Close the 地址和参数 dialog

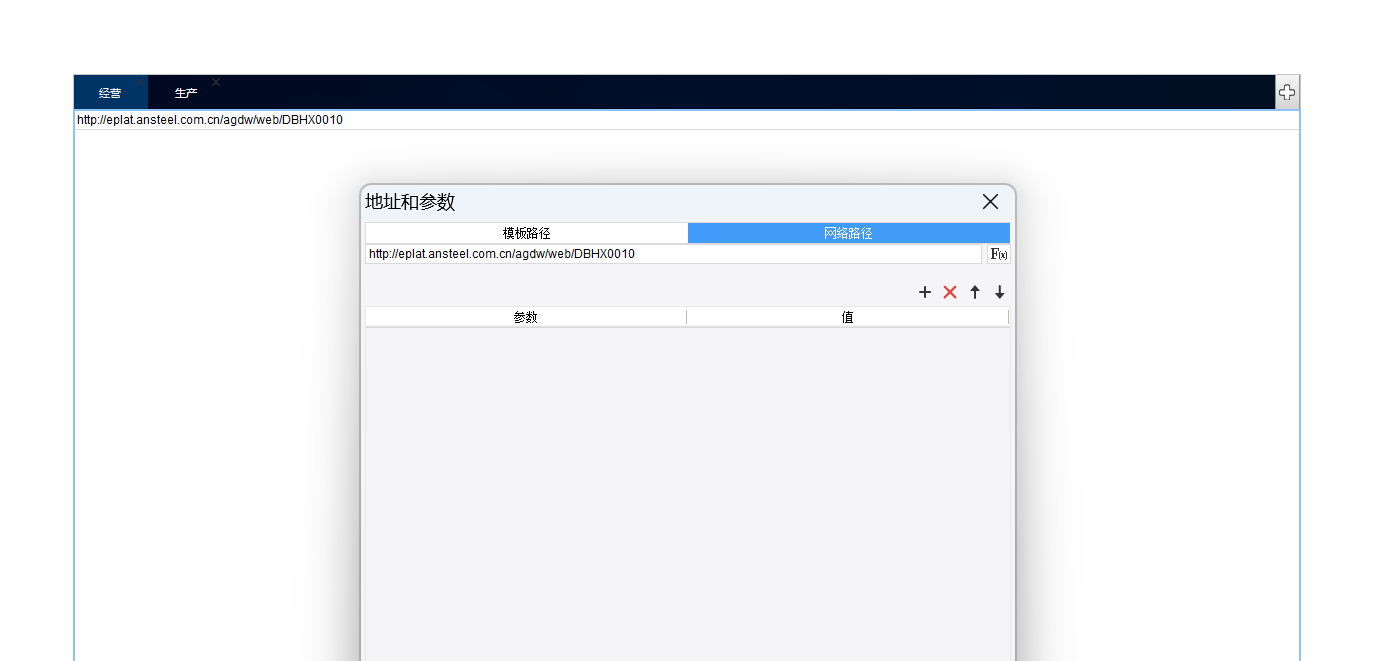point(990,202)
